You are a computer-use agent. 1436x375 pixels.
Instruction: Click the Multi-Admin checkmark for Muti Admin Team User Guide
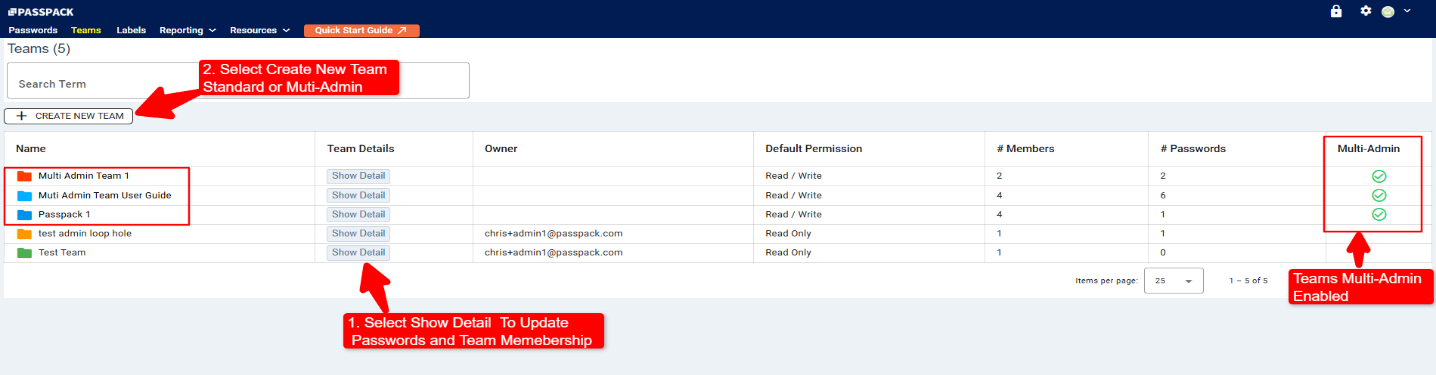point(1378,195)
